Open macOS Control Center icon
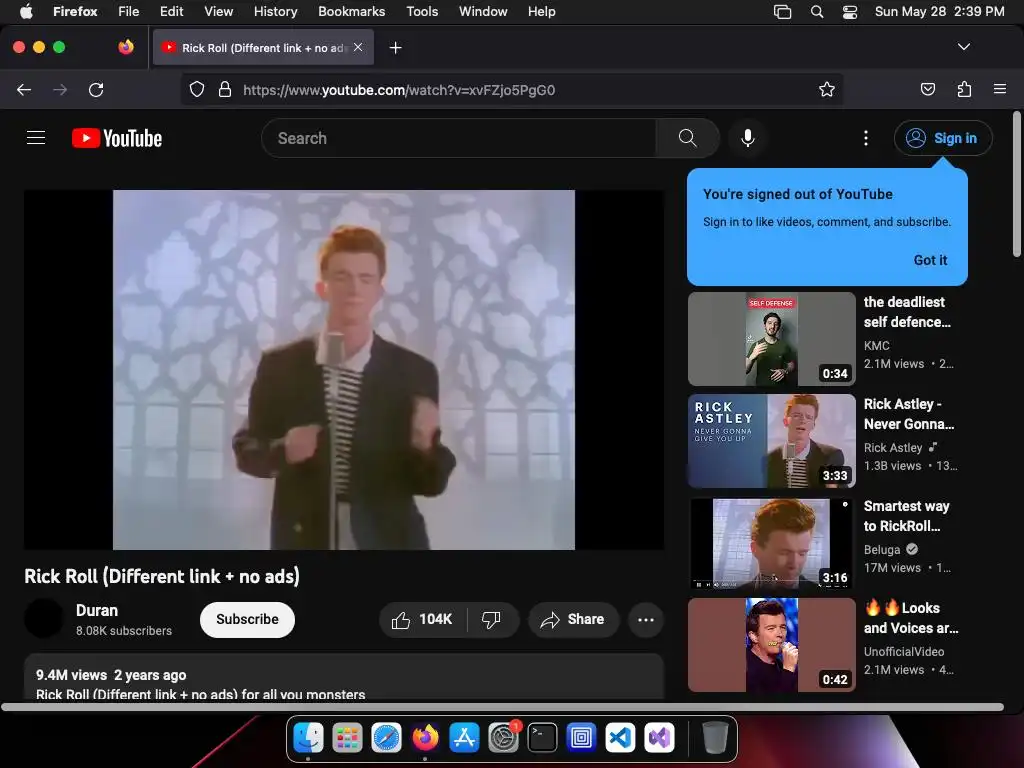Image resolution: width=1024 pixels, height=768 pixels. [850, 12]
